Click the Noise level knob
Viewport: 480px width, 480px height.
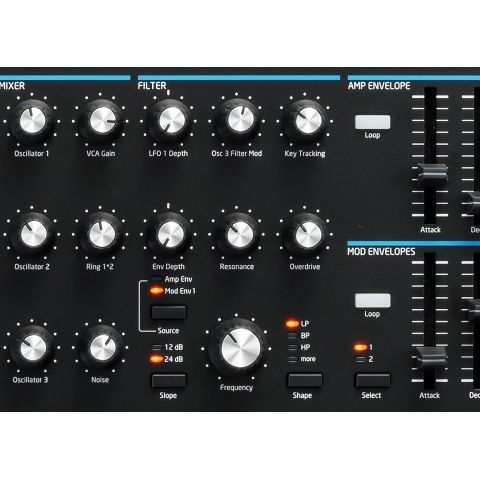click(101, 348)
